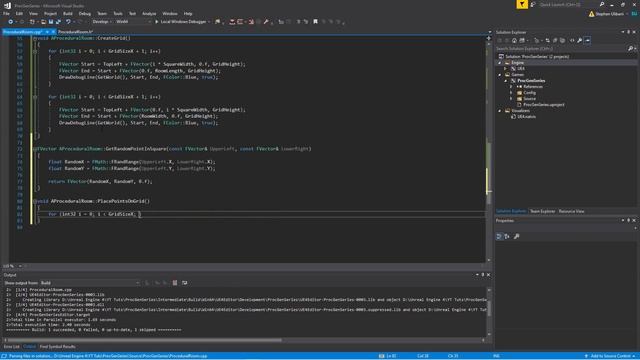640x360 pixels.
Task: Open the Debug menu
Action: pos(84,13)
